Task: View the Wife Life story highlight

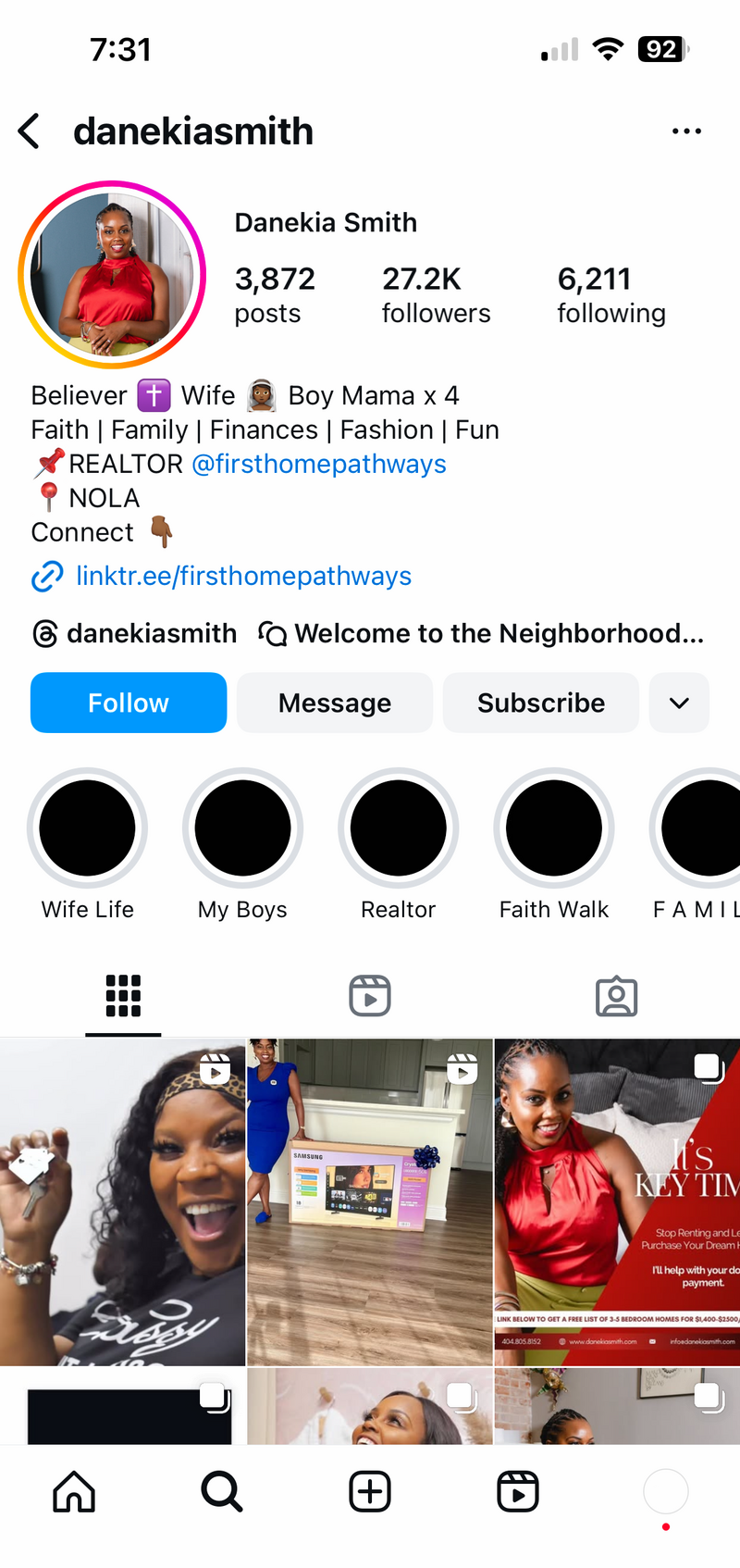Action: (88, 845)
